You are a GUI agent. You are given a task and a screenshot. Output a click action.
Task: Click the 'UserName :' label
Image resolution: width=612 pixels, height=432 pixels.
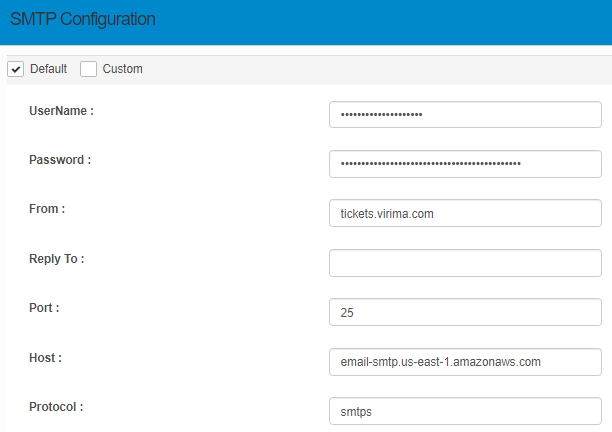(x=61, y=111)
